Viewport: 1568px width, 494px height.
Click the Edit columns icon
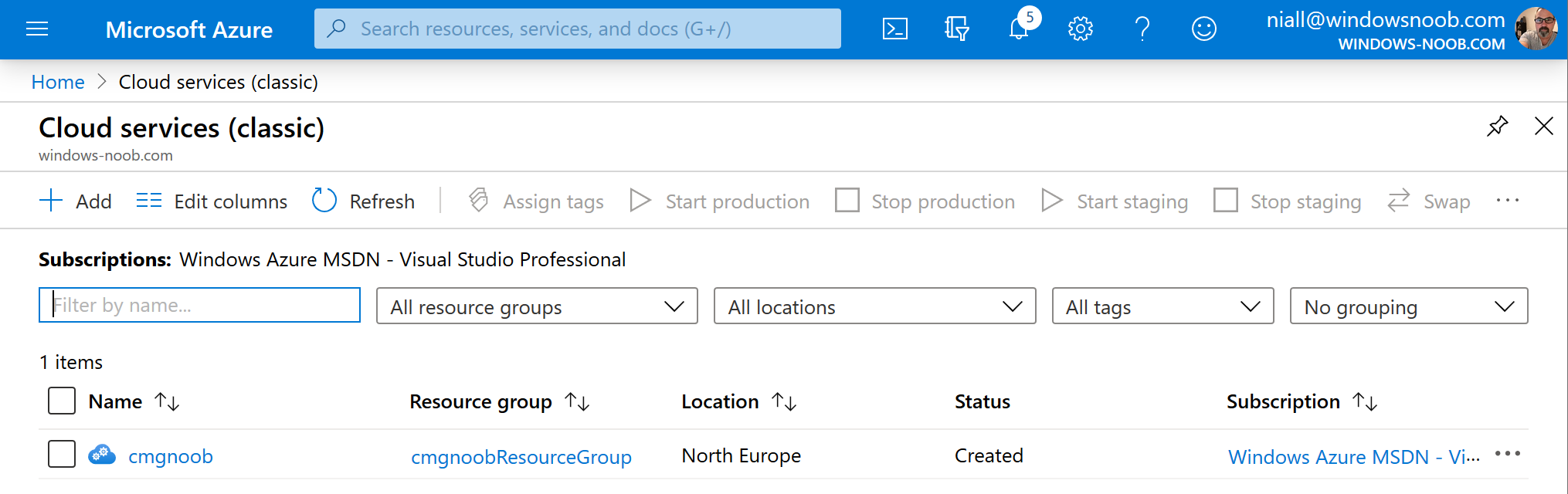point(149,201)
